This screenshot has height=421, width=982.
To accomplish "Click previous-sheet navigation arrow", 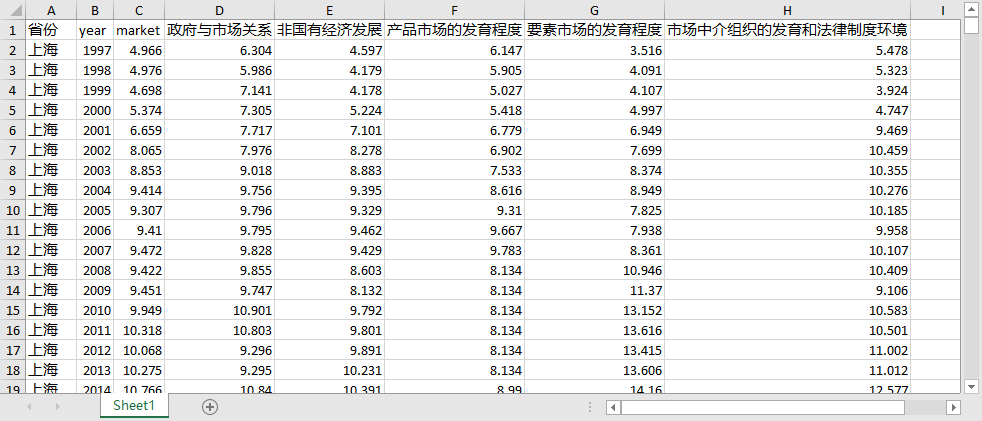I will 29,407.
